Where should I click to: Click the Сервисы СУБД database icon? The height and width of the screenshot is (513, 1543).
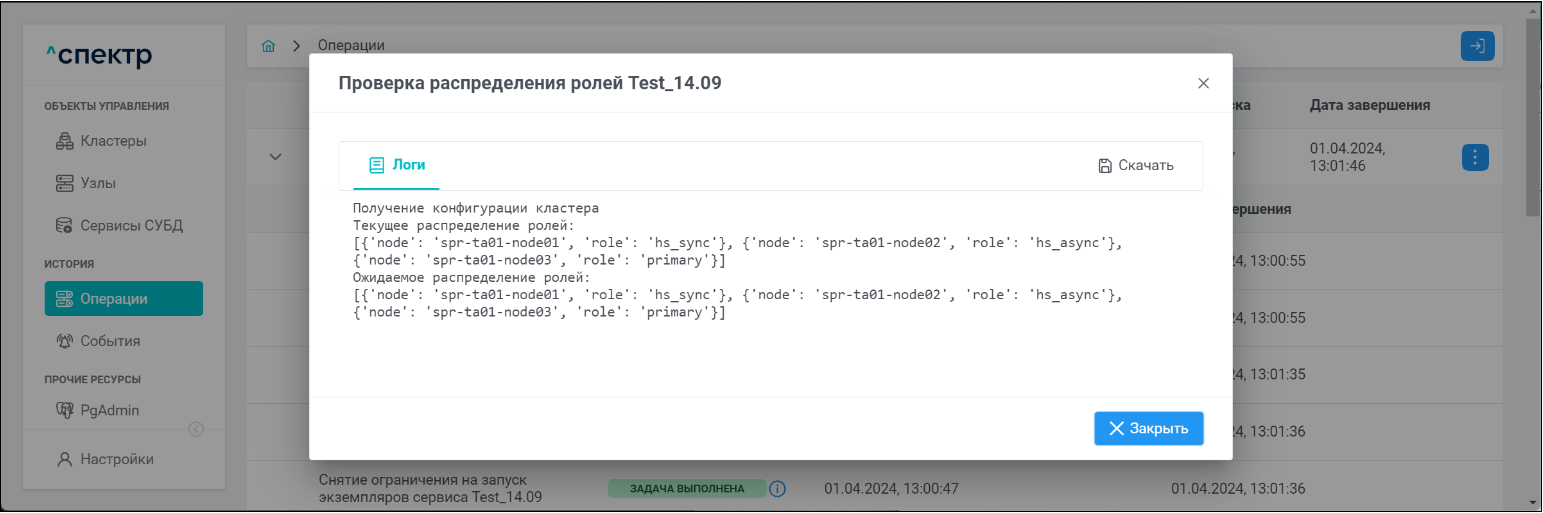[x=65, y=226]
